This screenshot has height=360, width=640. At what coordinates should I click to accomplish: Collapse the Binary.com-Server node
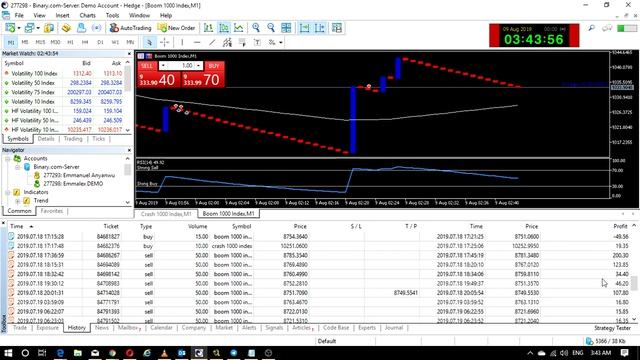[18, 167]
